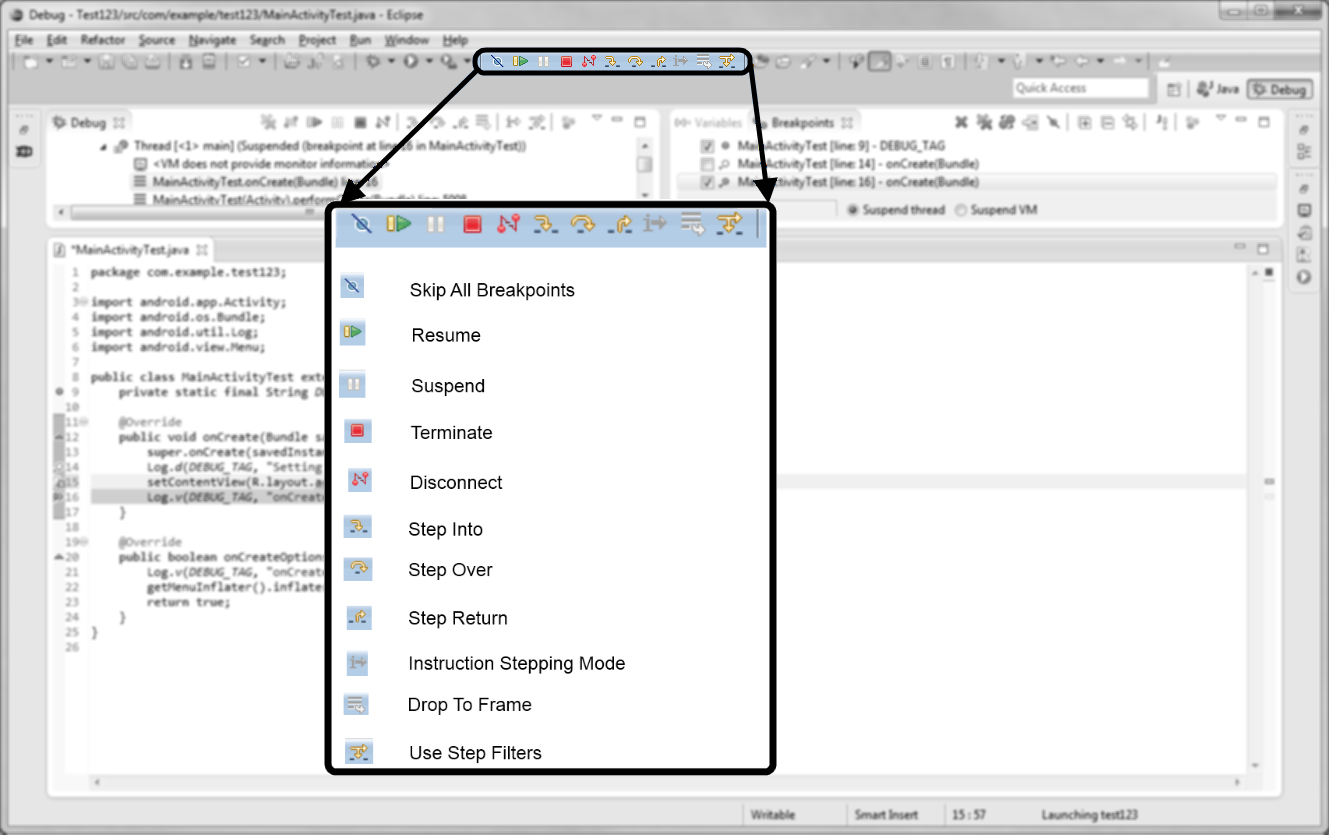The image size is (1329, 835).
Task: Click 'import android.util.Log;' line
Action: click(x=175, y=332)
